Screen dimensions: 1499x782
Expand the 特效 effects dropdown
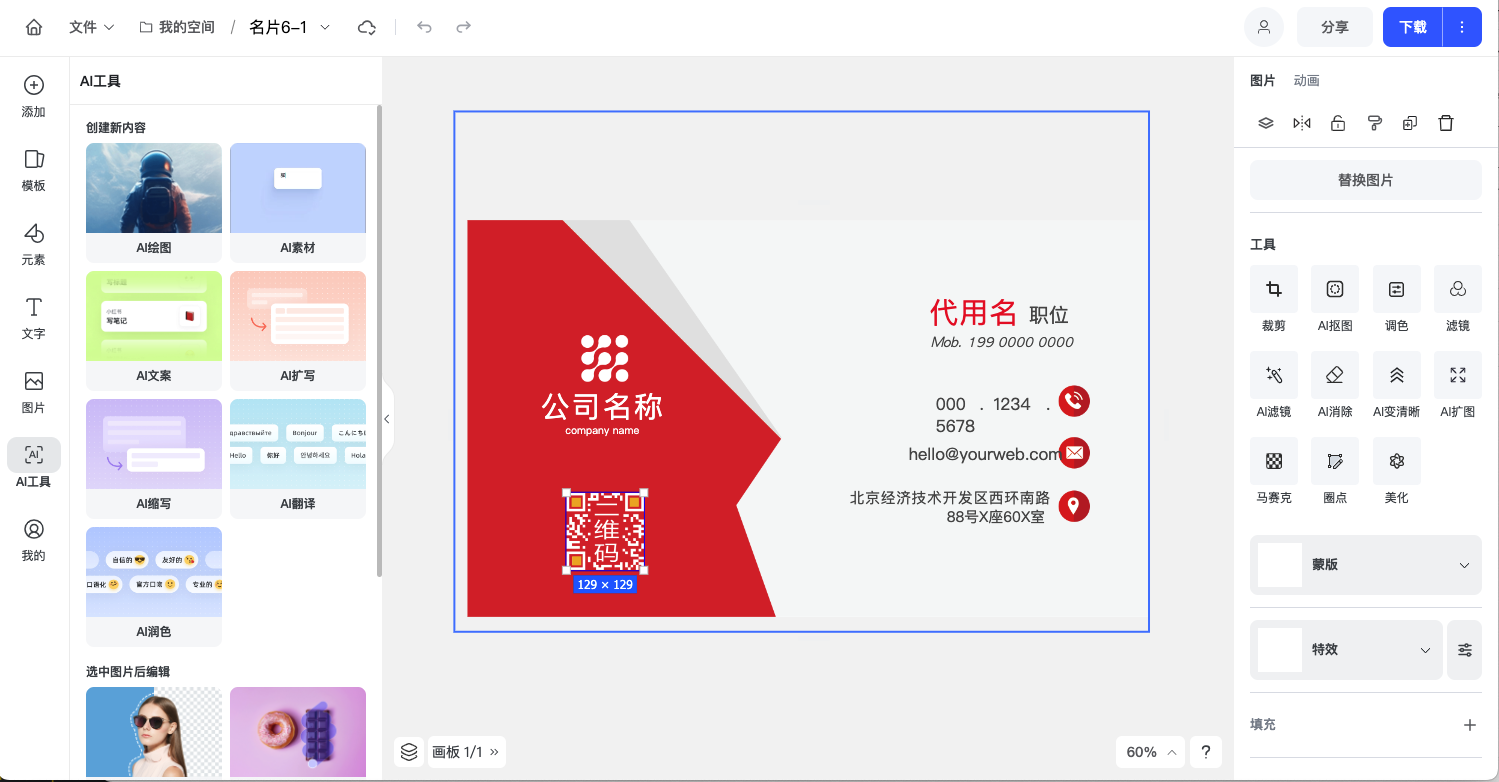tap(1427, 649)
